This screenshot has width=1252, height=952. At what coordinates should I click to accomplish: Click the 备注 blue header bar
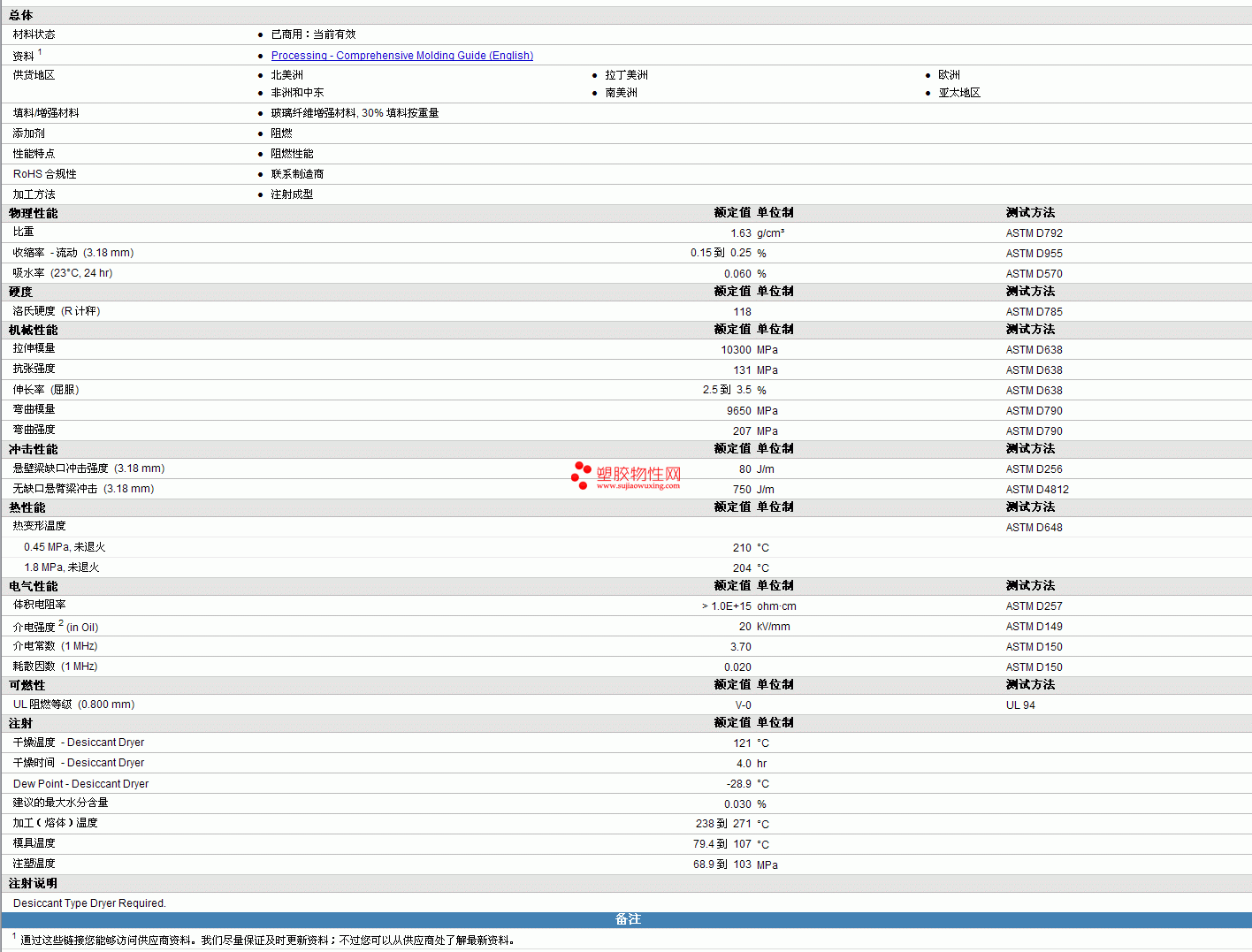pyautogui.click(x=627, y=919)
